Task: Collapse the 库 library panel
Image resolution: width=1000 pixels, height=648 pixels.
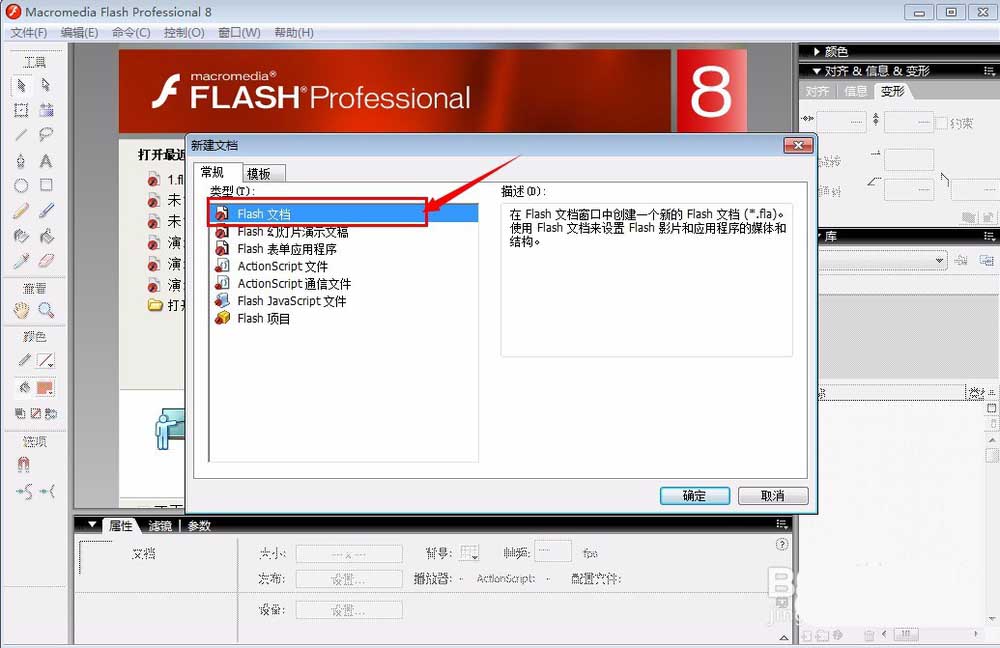Action: [x=818, y=236]
